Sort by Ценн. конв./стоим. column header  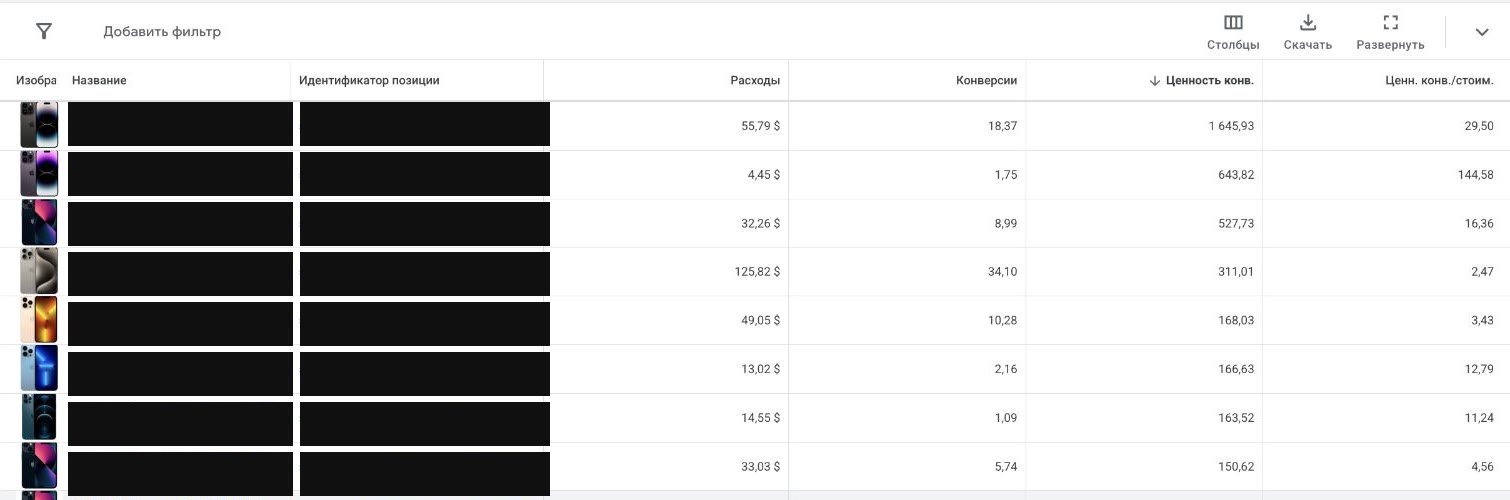[x=1433, y=80]
